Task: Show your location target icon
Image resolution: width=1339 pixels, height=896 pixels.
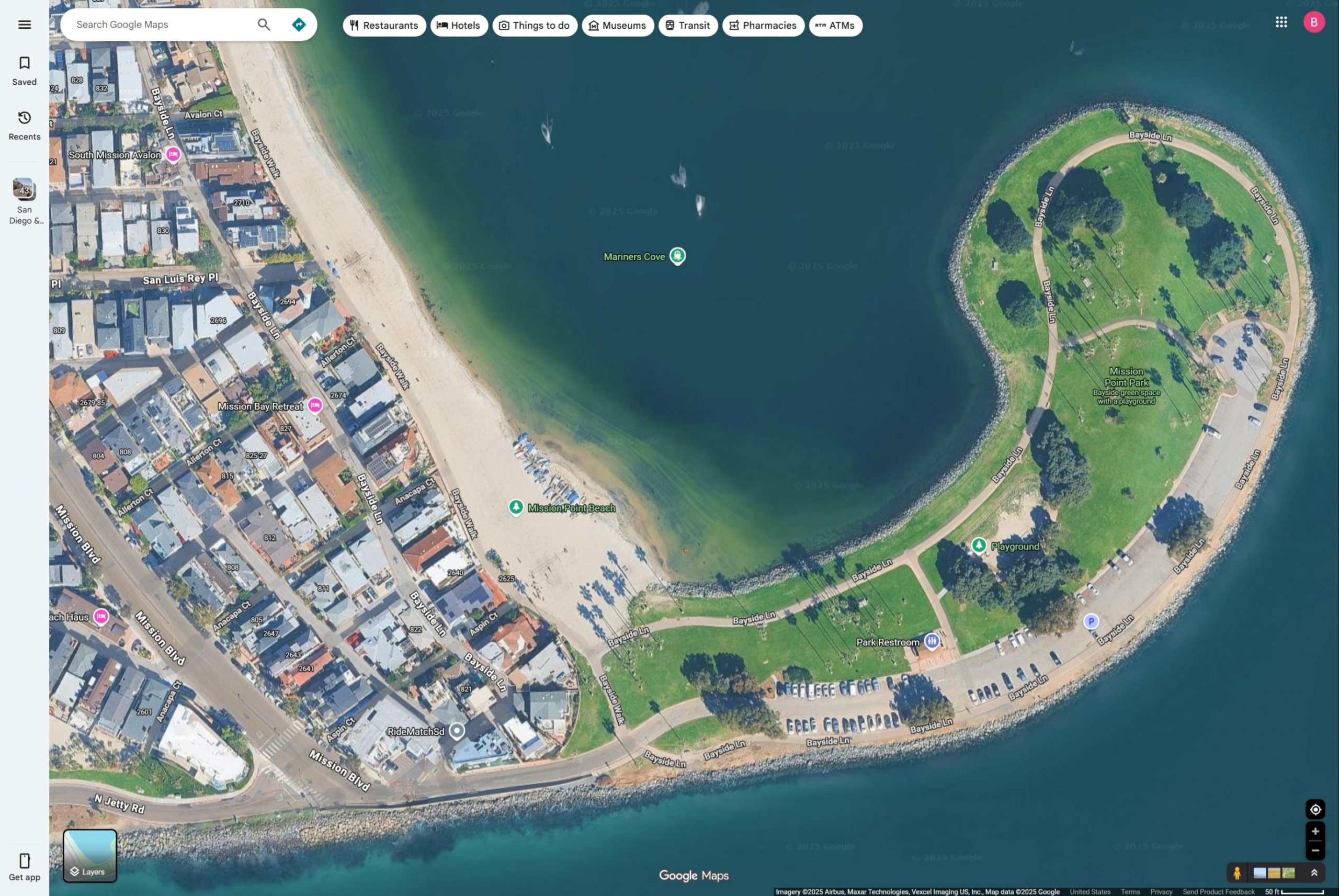Action: pyautogui.click(x=1315, y=809)
